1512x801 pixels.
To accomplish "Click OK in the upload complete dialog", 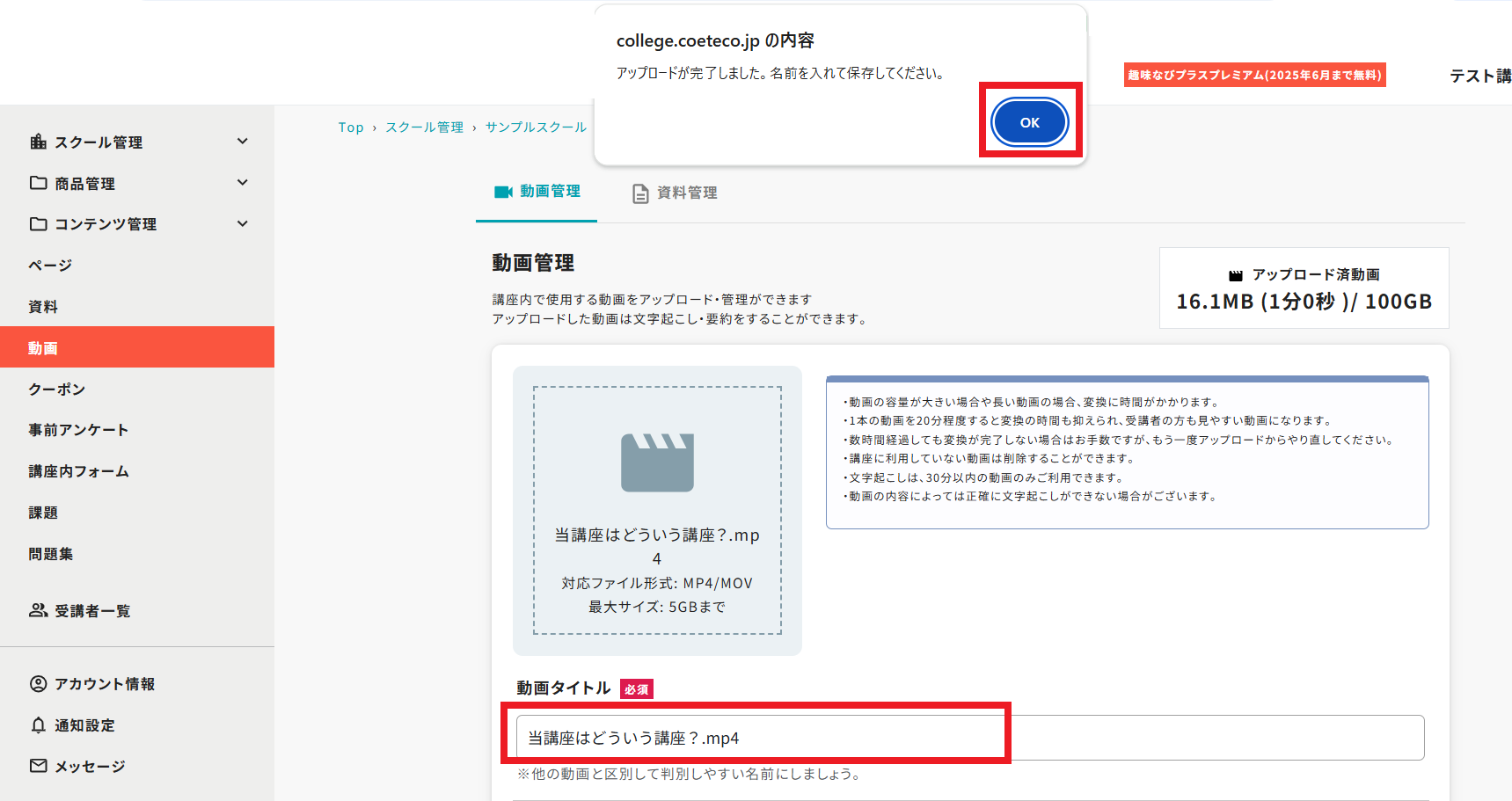I will 1029,122.
